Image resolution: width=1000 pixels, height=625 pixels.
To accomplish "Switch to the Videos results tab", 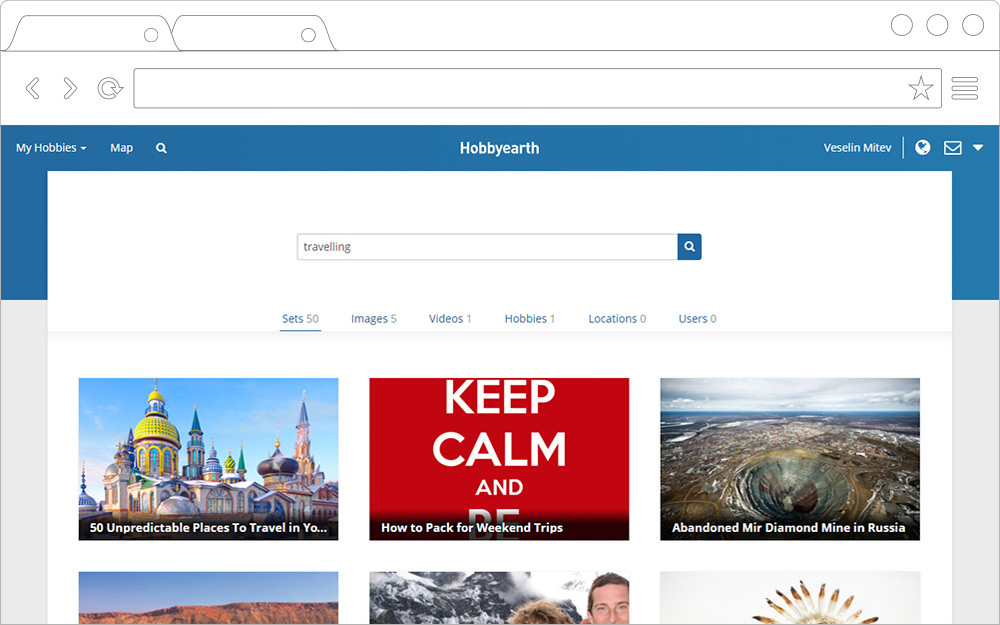I will [x=450, y=319].
